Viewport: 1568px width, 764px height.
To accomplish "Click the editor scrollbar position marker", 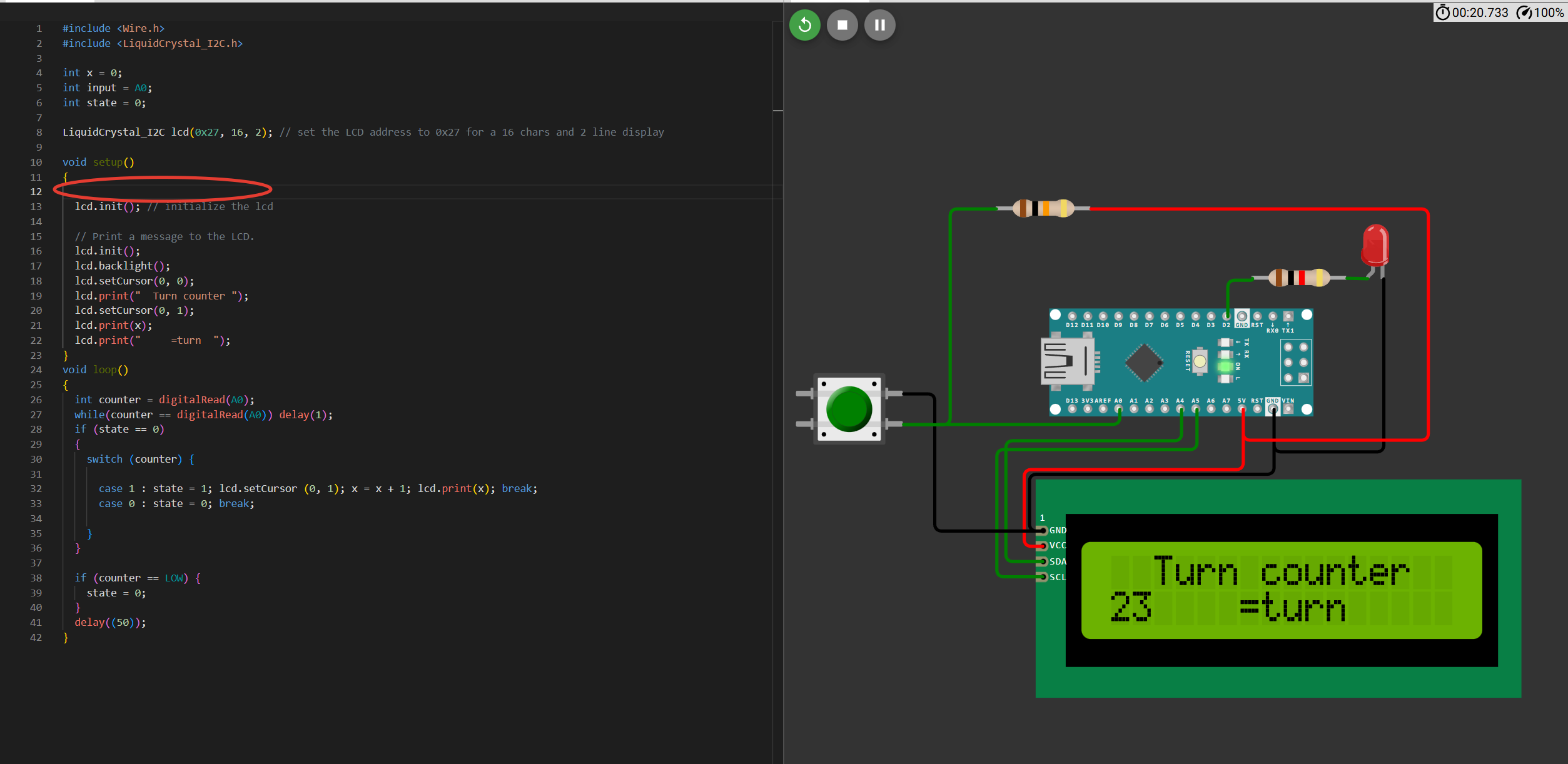I will [777, 111].
